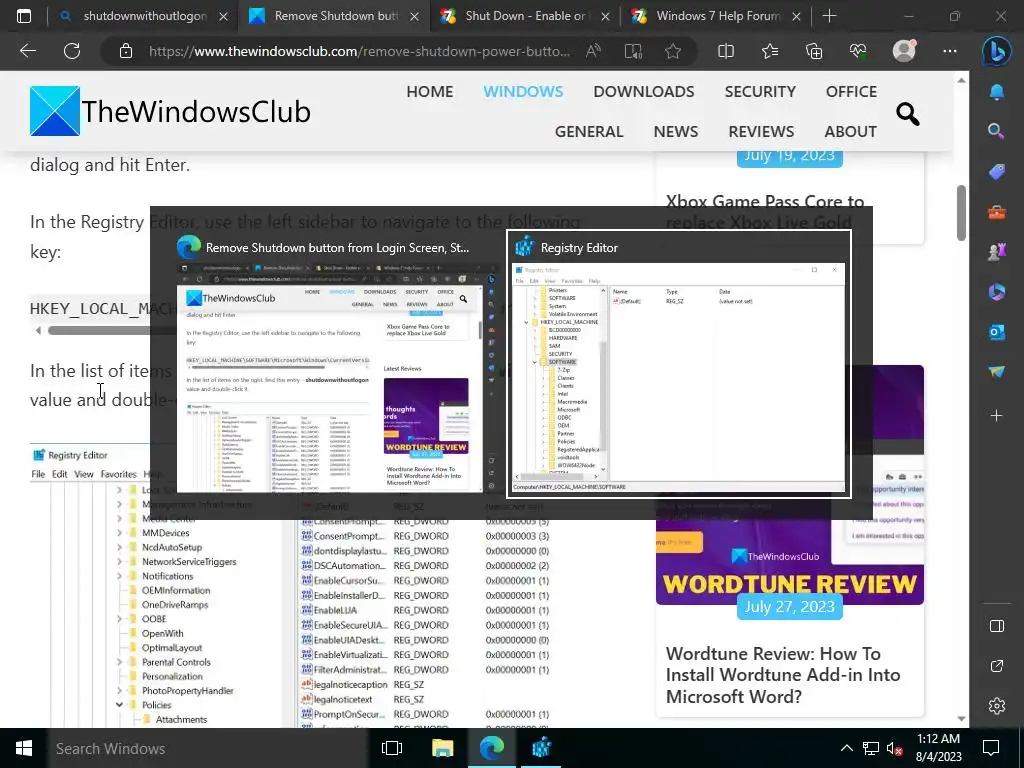
Task: Open sidebar games chess icon
Action: (x=997, y=252)
